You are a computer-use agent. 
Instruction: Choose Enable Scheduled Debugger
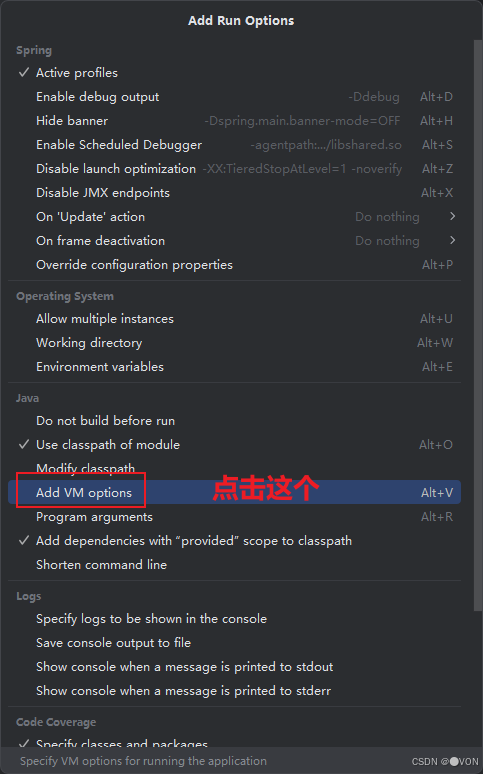[234, 145]
